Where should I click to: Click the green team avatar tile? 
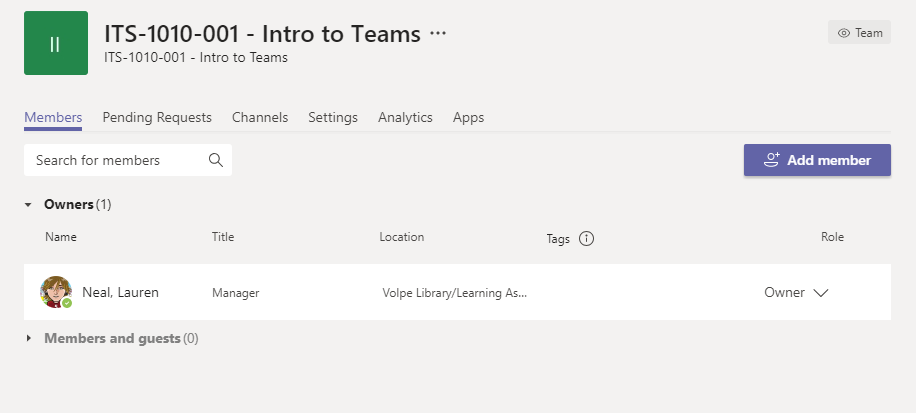pyautogui.click(x=56, y=43)
